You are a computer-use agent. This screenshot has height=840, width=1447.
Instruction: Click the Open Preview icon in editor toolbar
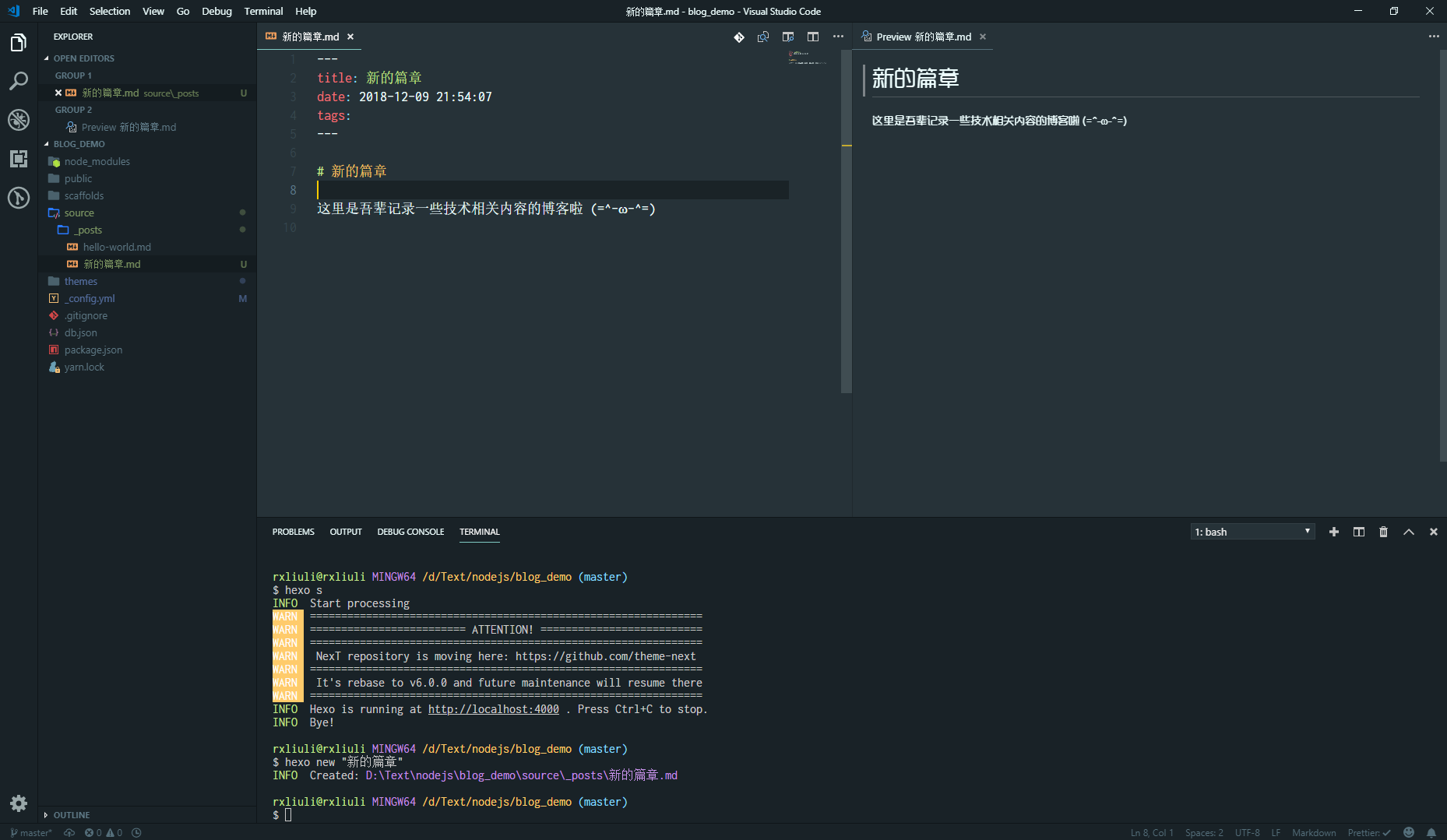(x=763, y=37)
